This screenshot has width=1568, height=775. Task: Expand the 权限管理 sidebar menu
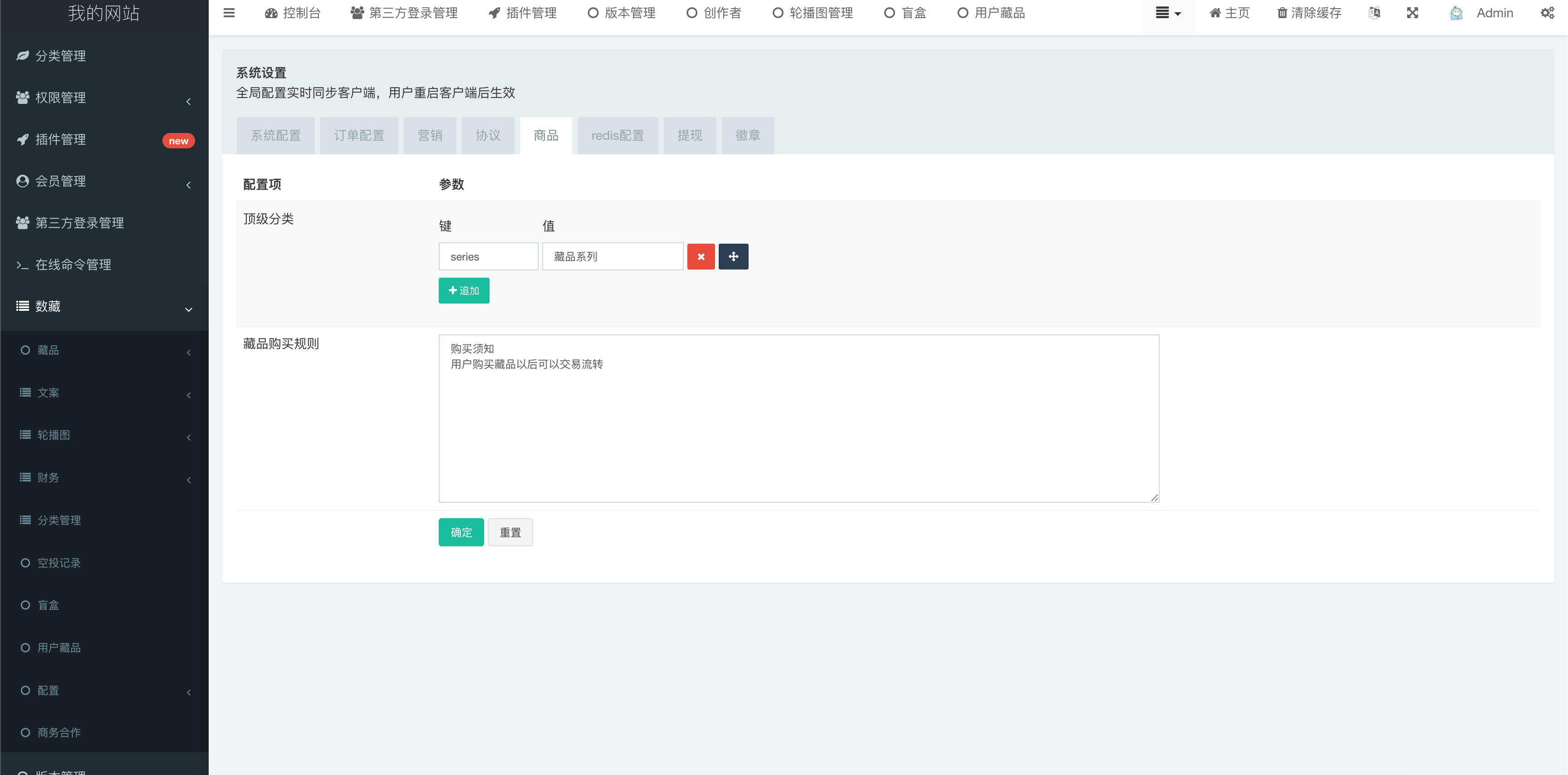(x=103, y=98)
